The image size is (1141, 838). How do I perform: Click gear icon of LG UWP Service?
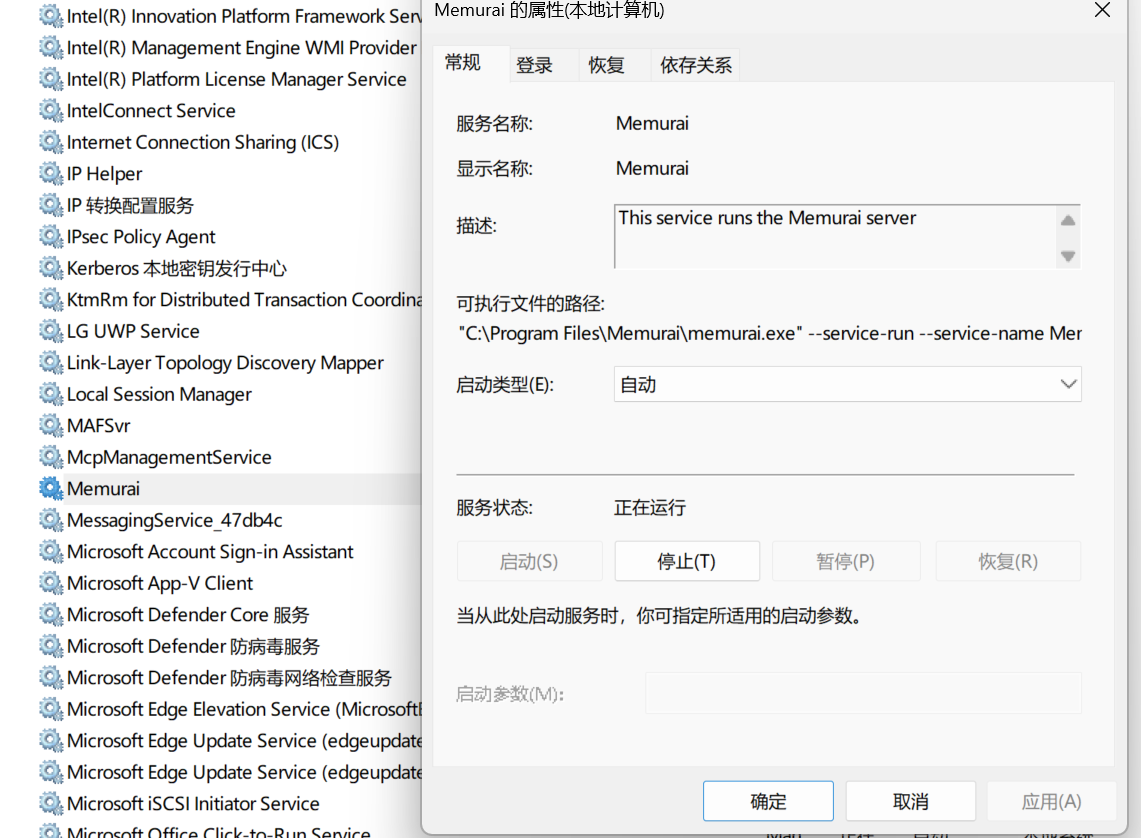(x=51, y=331)
